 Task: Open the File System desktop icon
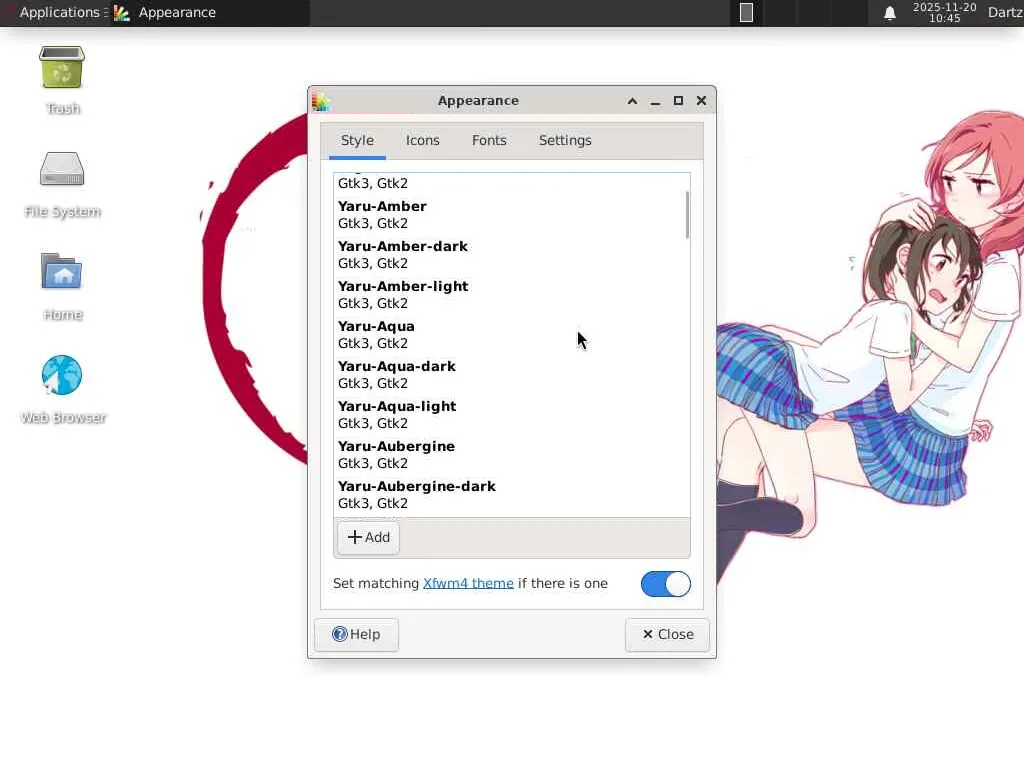(62, 183)
